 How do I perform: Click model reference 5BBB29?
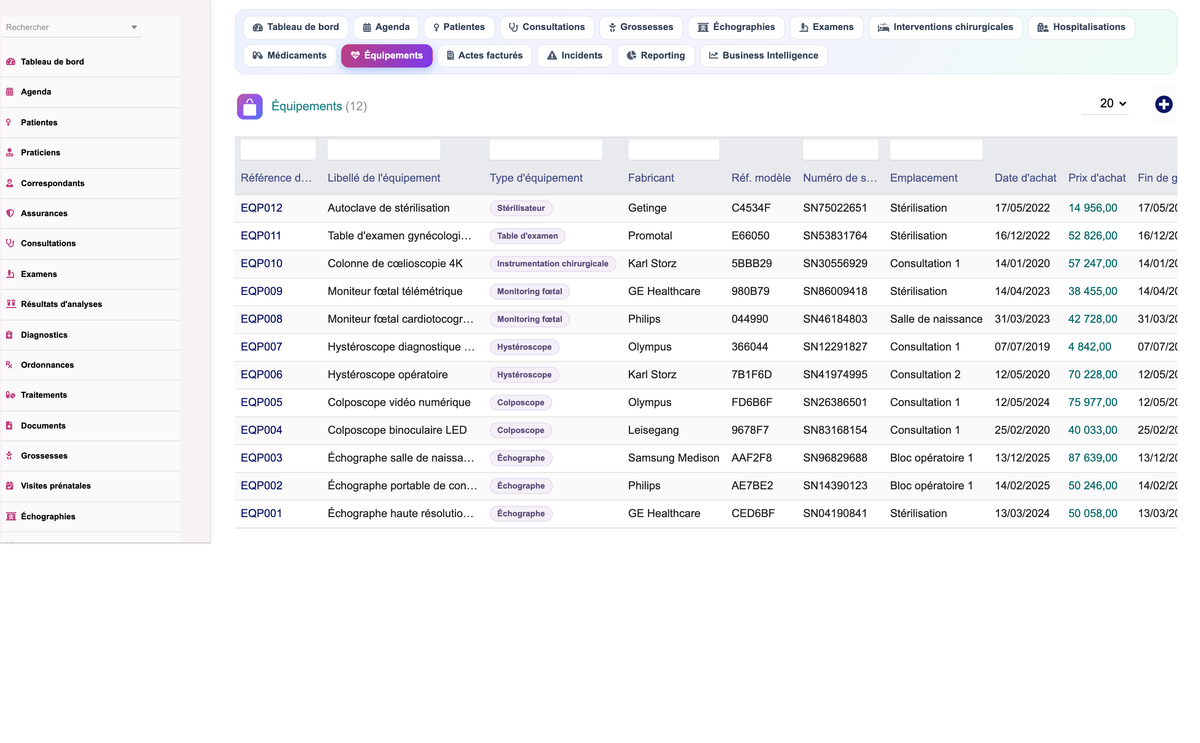click(x=752, y=264)
